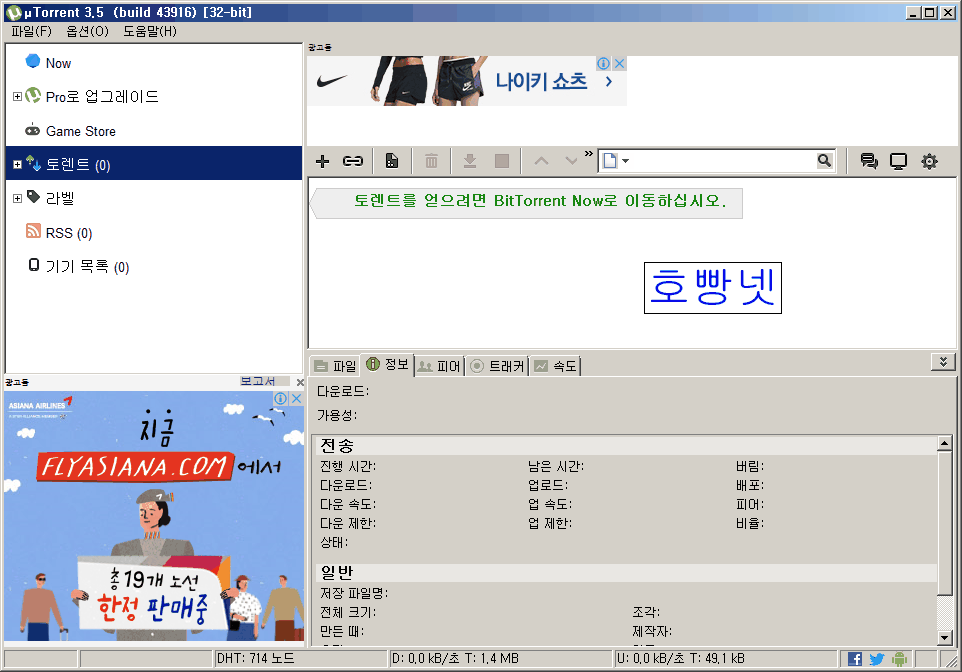Expand the 토렌트 tree node

click(x=17, y=164)
